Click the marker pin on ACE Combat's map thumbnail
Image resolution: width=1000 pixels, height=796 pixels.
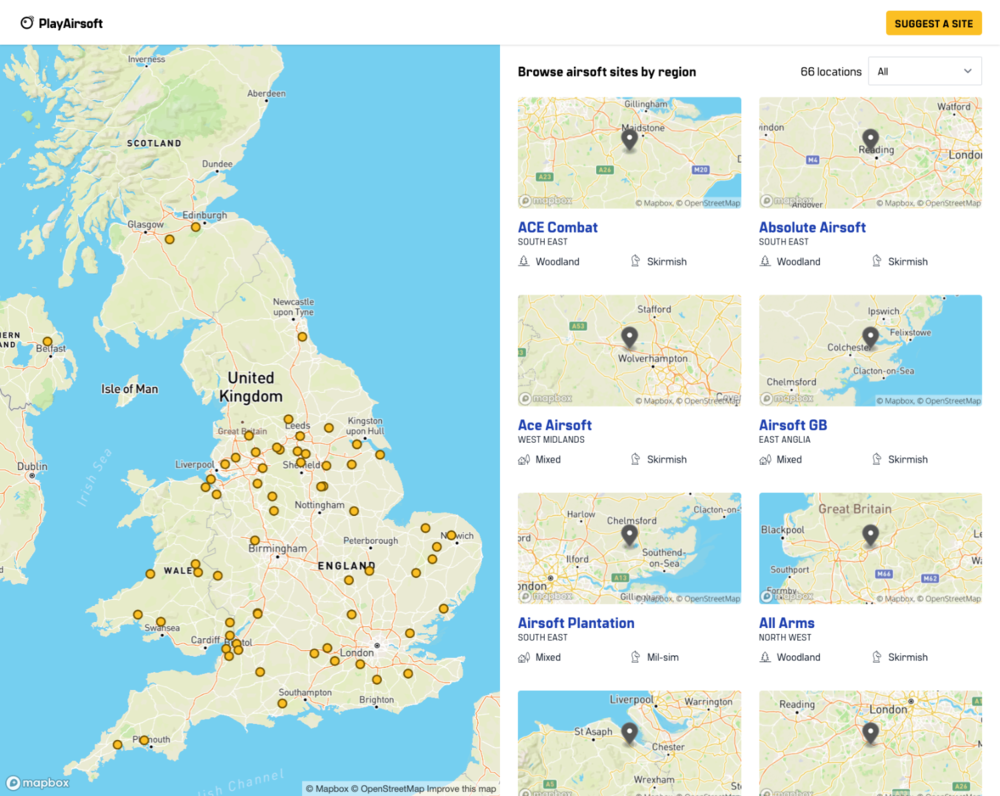629,140
